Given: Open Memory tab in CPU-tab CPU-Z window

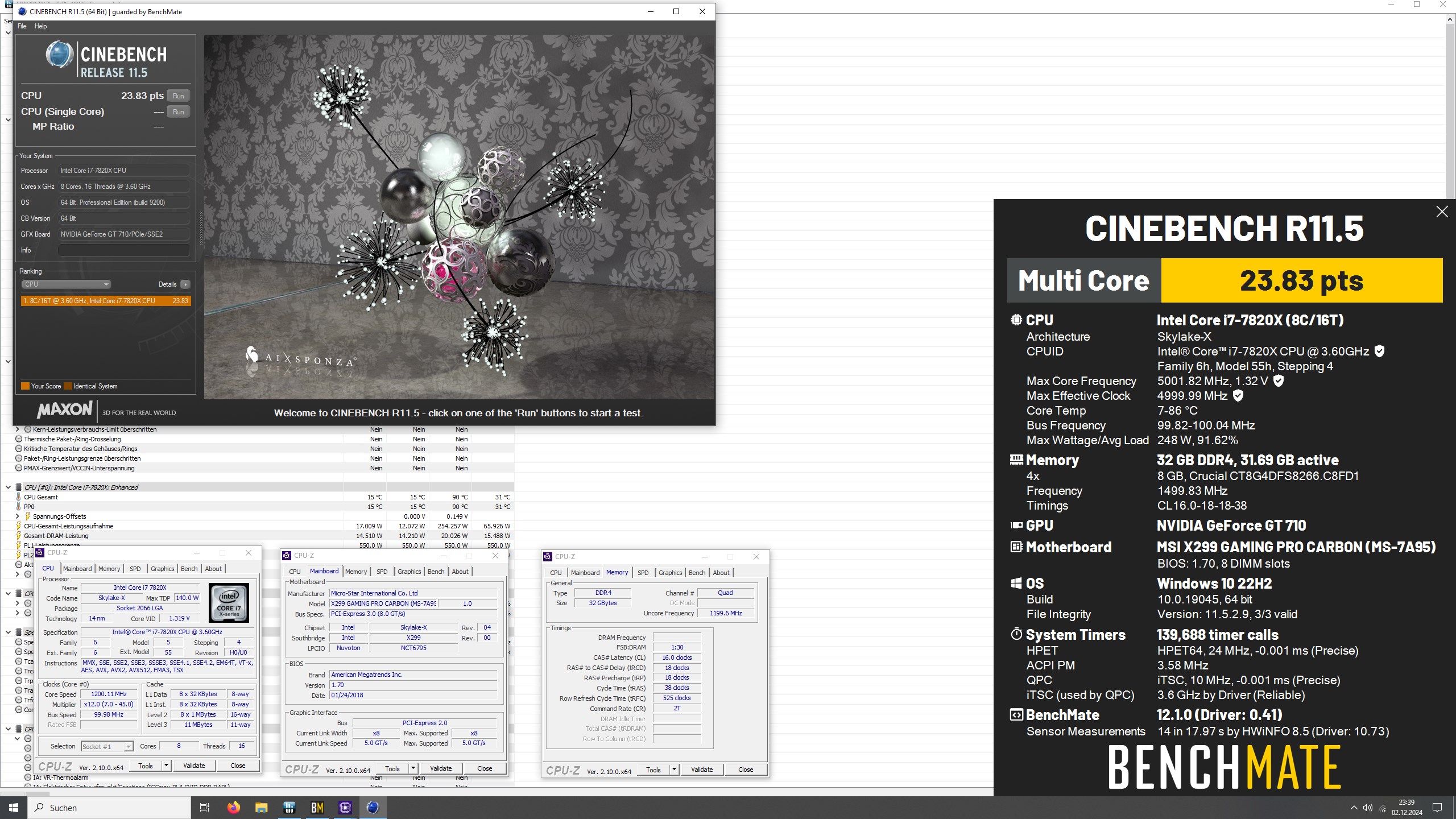Looking at the screenshot, I should (x=109, y=569).
